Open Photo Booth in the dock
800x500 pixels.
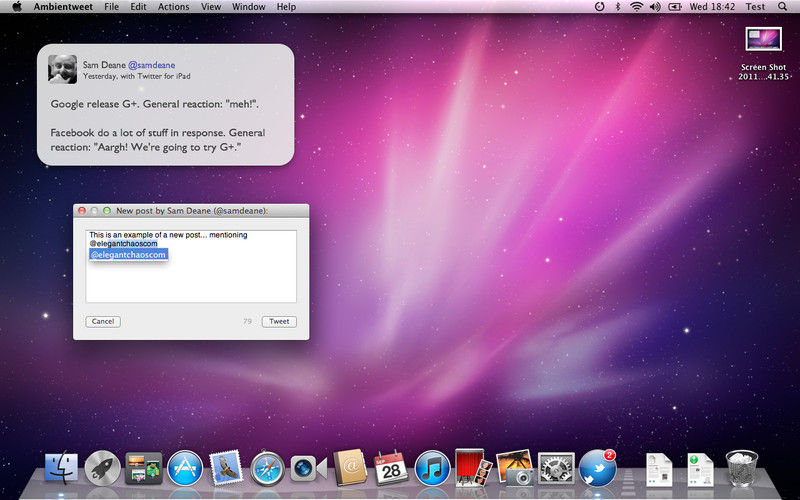pos(473,467)
